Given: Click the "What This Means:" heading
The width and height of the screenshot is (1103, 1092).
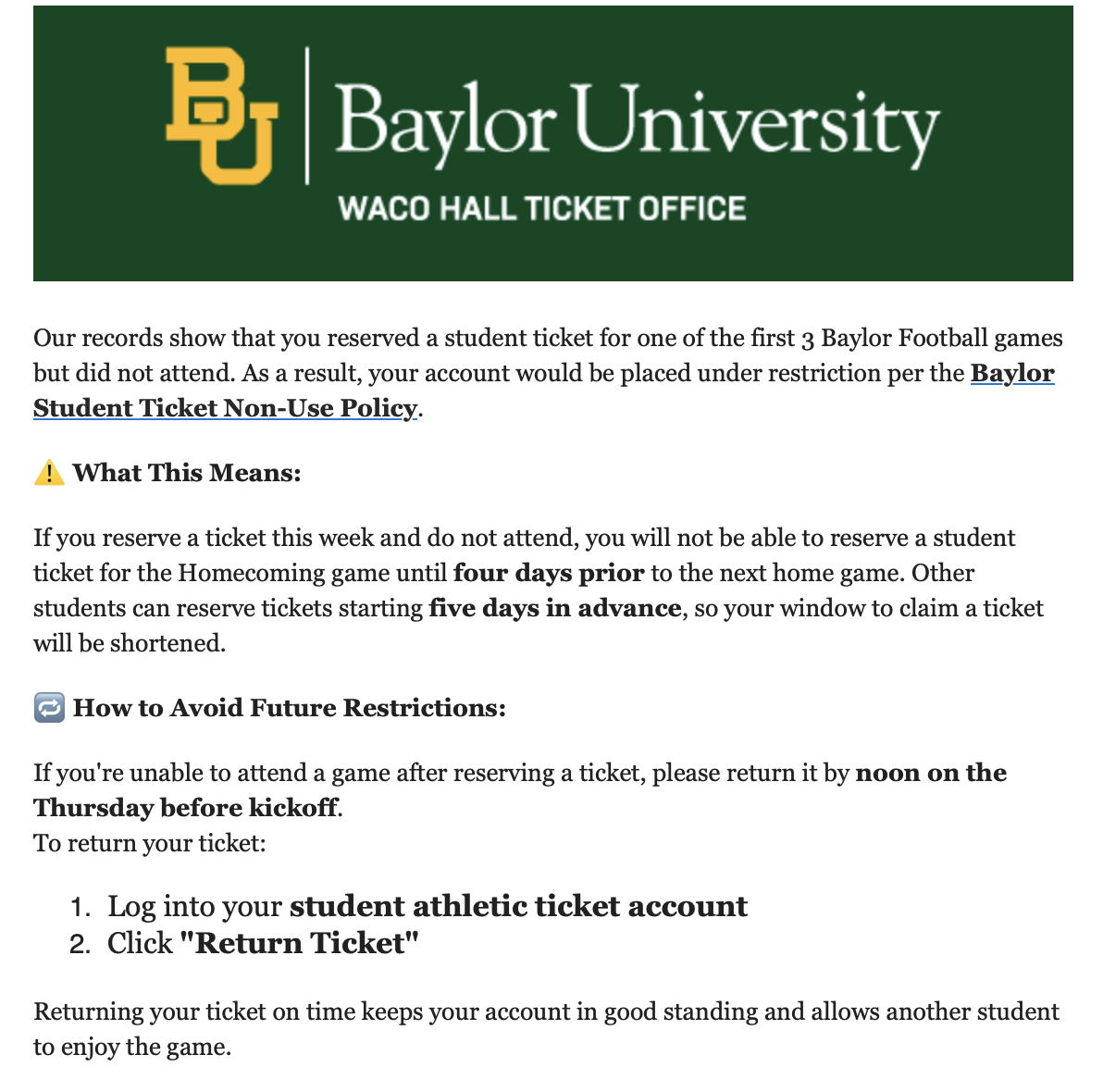Looking at the screenshot, I should (x=187, y=473).
